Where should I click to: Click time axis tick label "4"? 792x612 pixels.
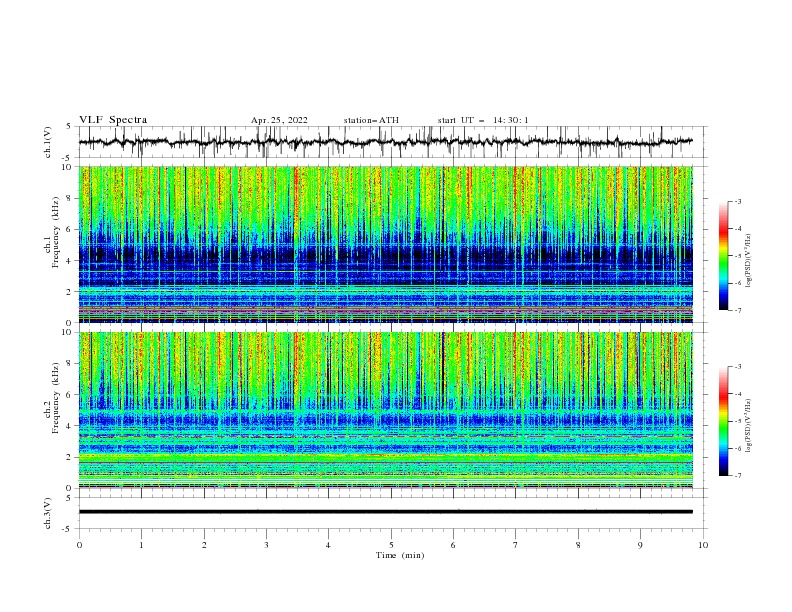[328, 545]
